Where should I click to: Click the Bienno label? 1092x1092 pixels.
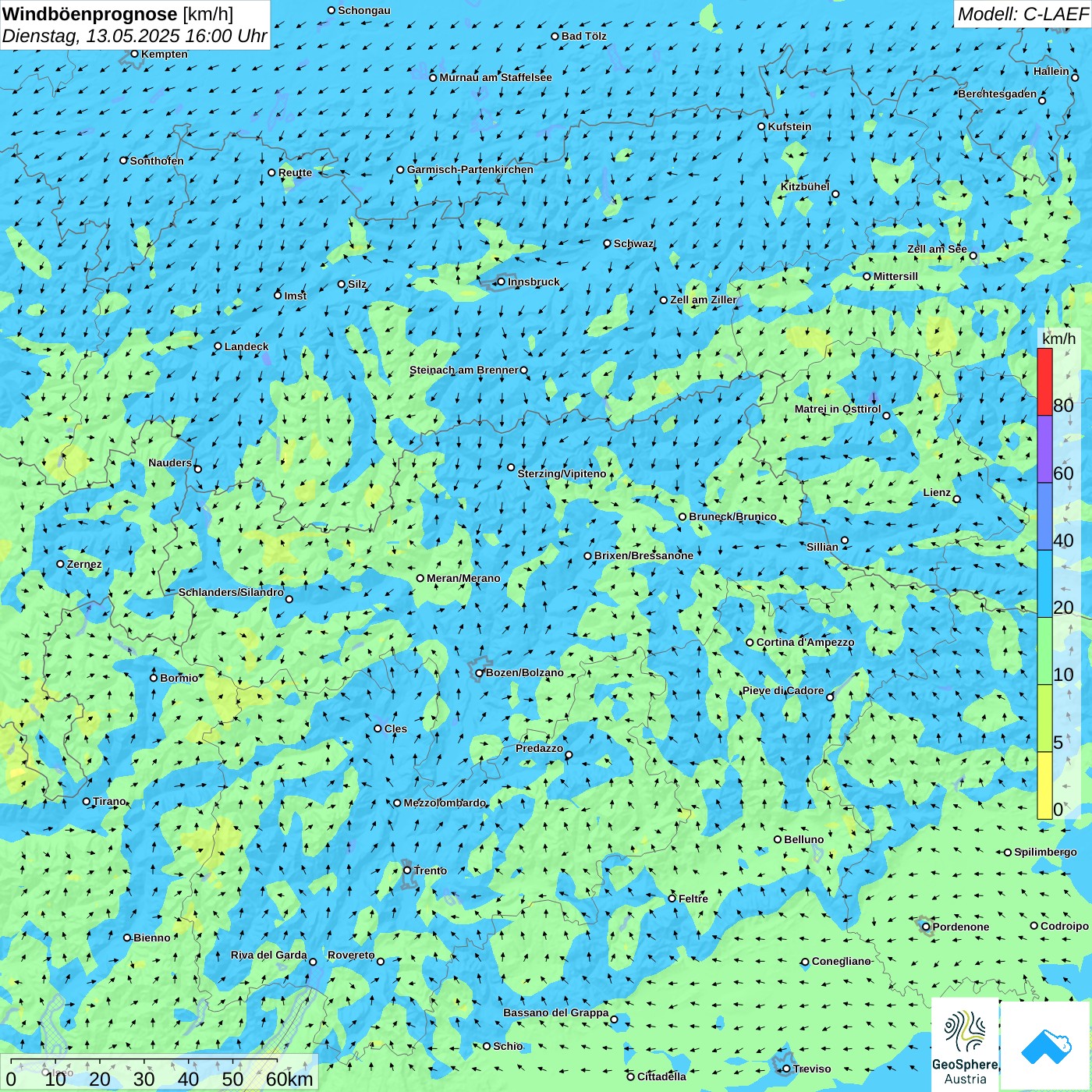(152, 938)
